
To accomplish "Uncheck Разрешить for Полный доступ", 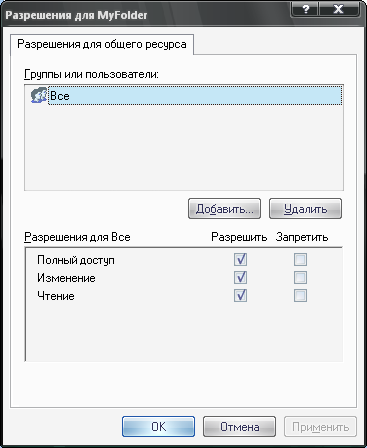I will (240, 259).
